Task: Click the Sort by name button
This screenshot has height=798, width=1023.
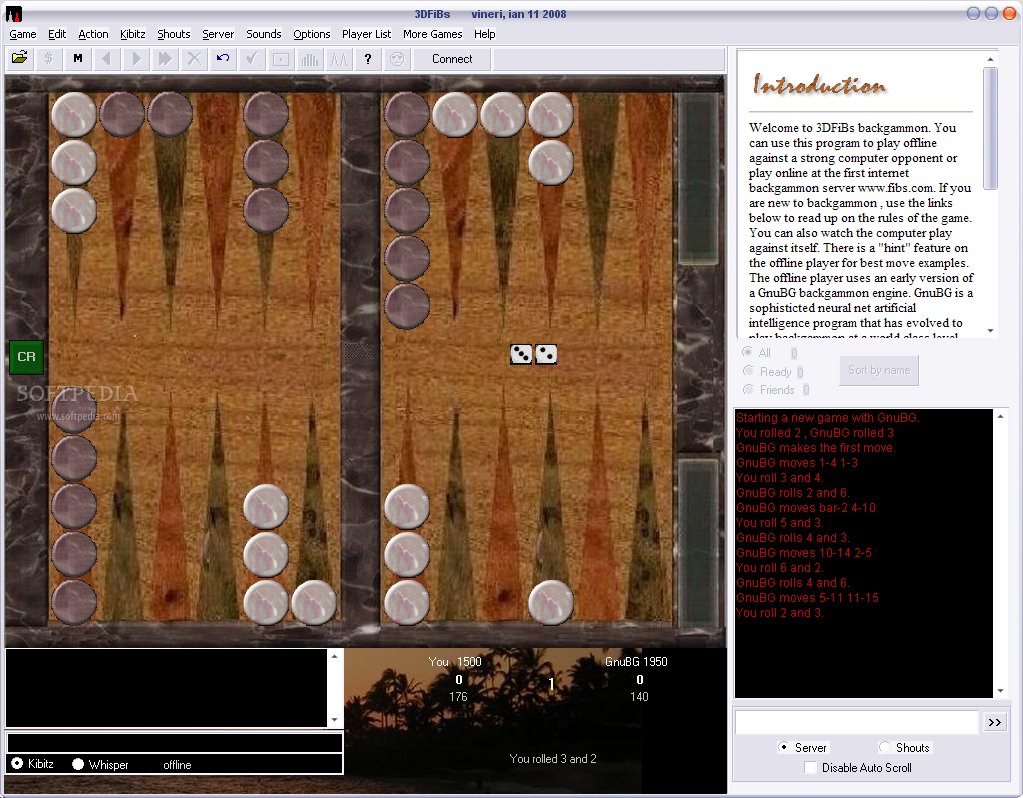Action: point(879,370)
